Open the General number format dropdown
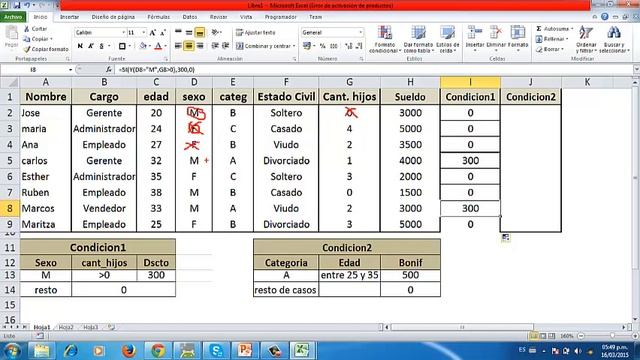This screenshot has width=640, height=360. pyautogui.click(x=360, y=32)
